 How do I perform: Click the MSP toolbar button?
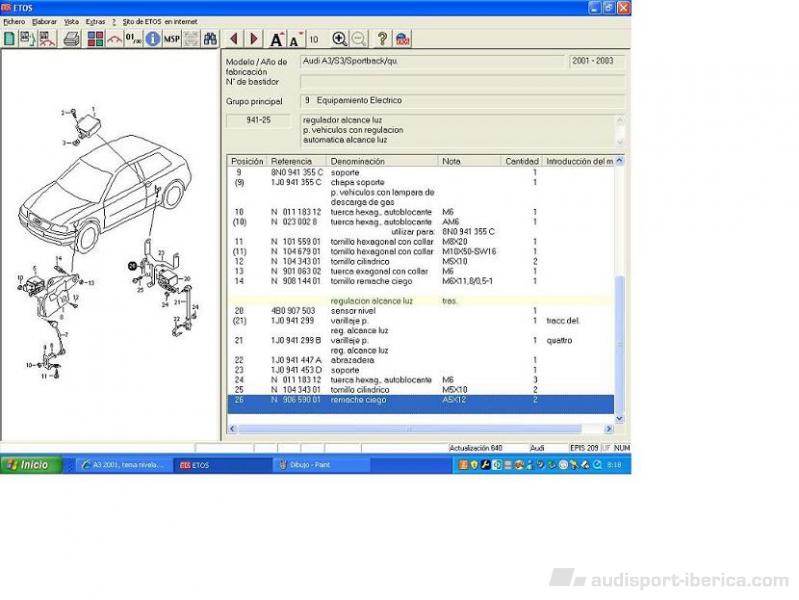[172, 39]
